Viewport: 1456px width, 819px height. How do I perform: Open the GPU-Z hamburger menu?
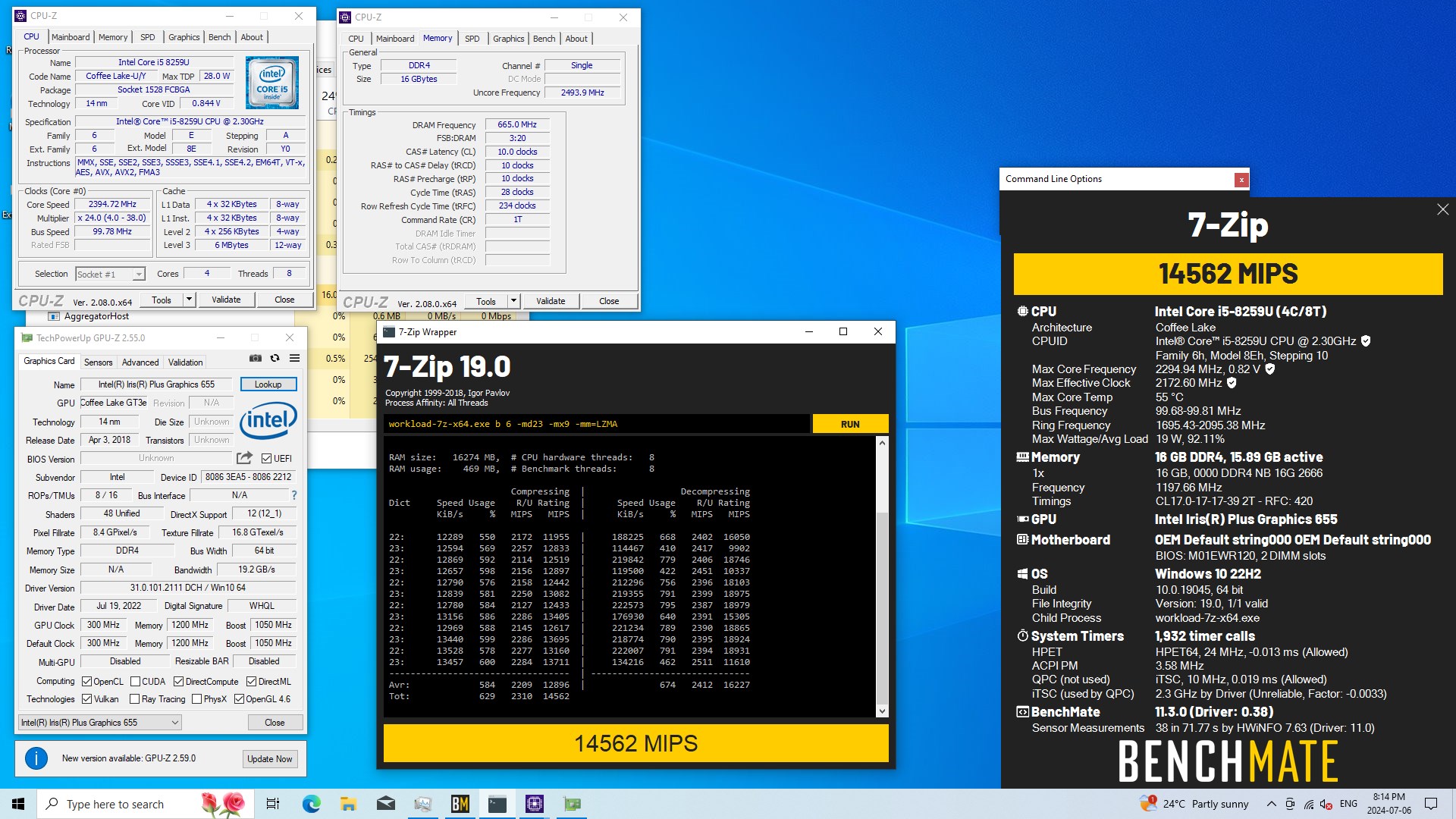(295, 358)
